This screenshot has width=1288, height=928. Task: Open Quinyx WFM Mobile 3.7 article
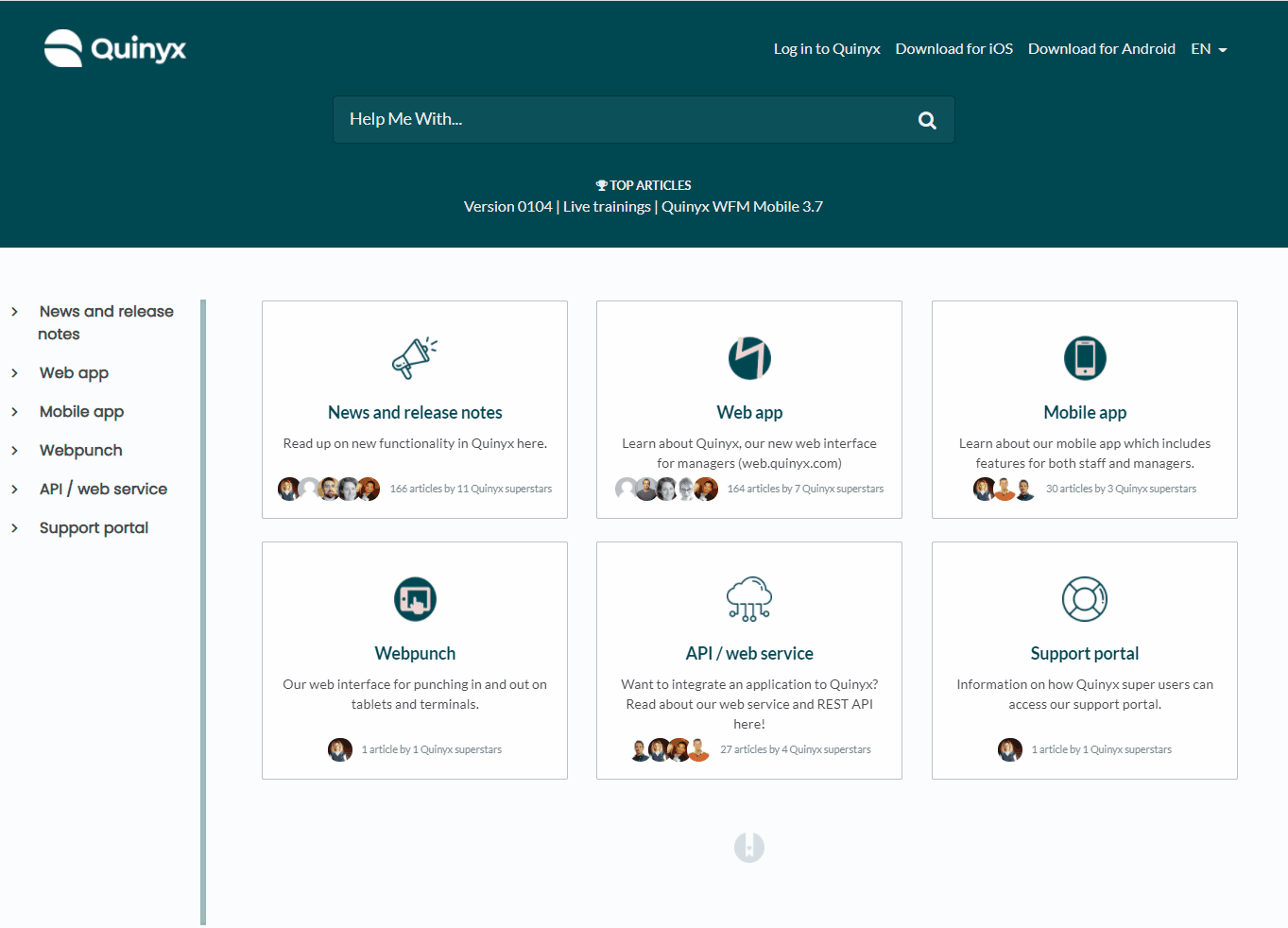[x=742, y=206]
